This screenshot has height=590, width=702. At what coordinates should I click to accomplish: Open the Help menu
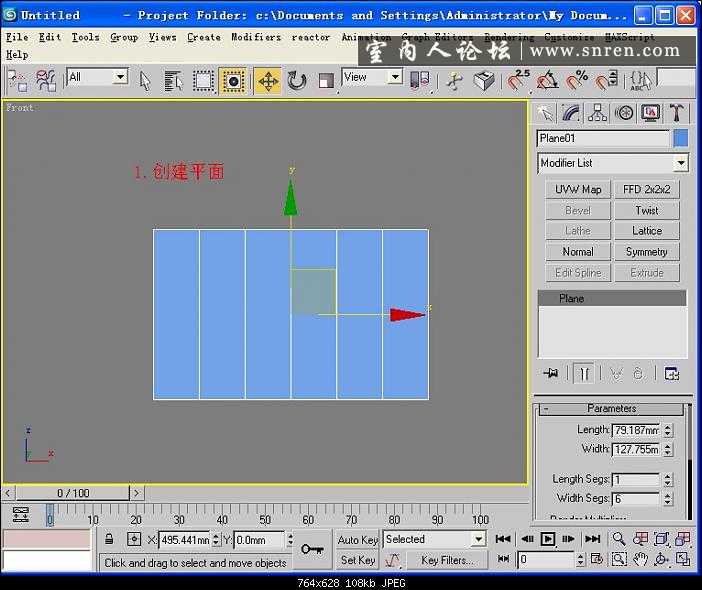pos(17,55)
